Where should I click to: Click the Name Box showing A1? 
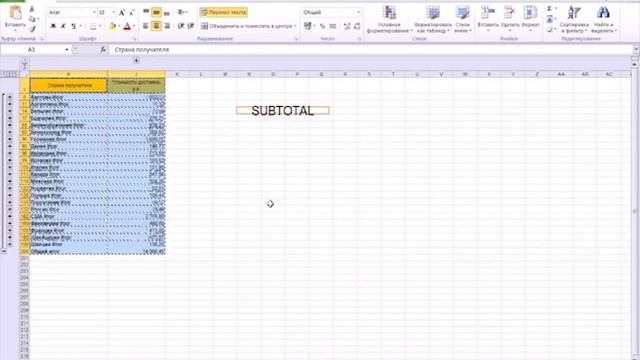coord(32,49)
